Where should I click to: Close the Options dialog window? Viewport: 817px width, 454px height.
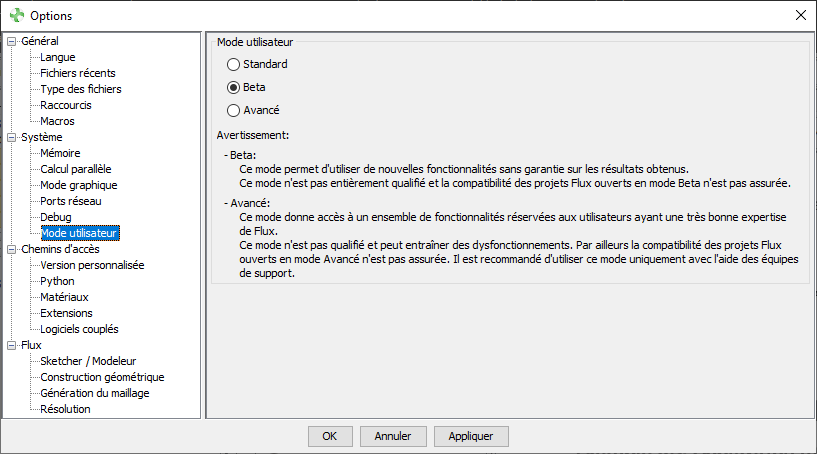tap(800, 15)
